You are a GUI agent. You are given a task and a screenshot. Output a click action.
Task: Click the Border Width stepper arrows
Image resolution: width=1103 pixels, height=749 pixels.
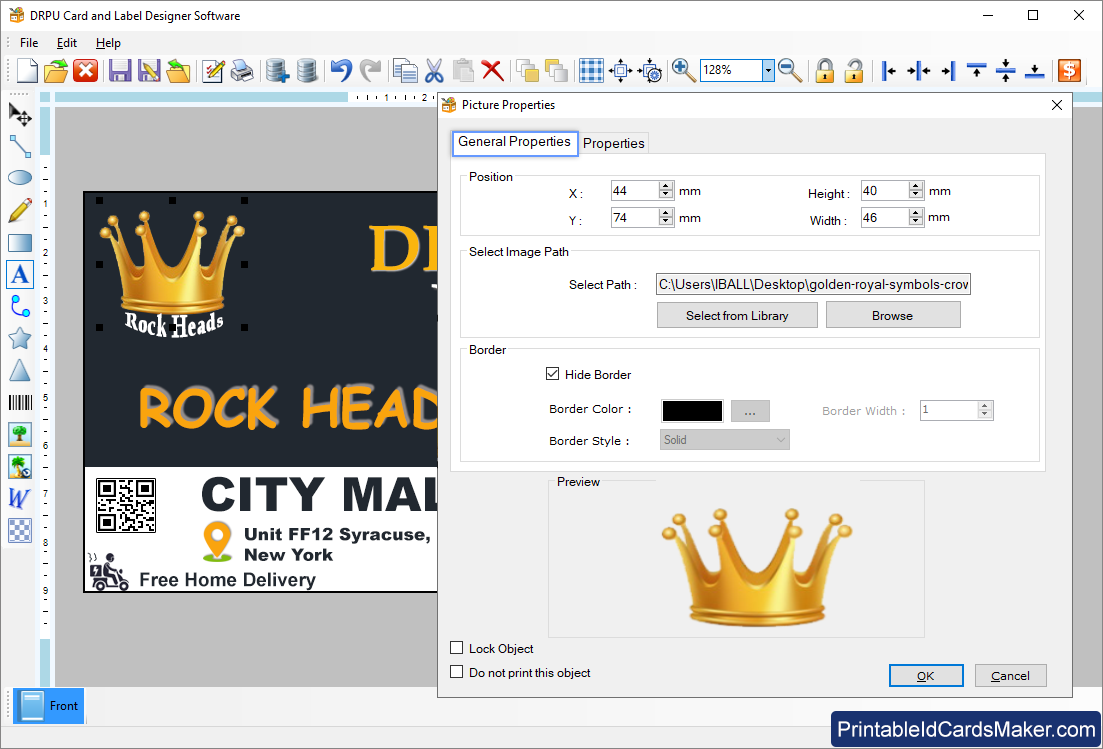985,410
